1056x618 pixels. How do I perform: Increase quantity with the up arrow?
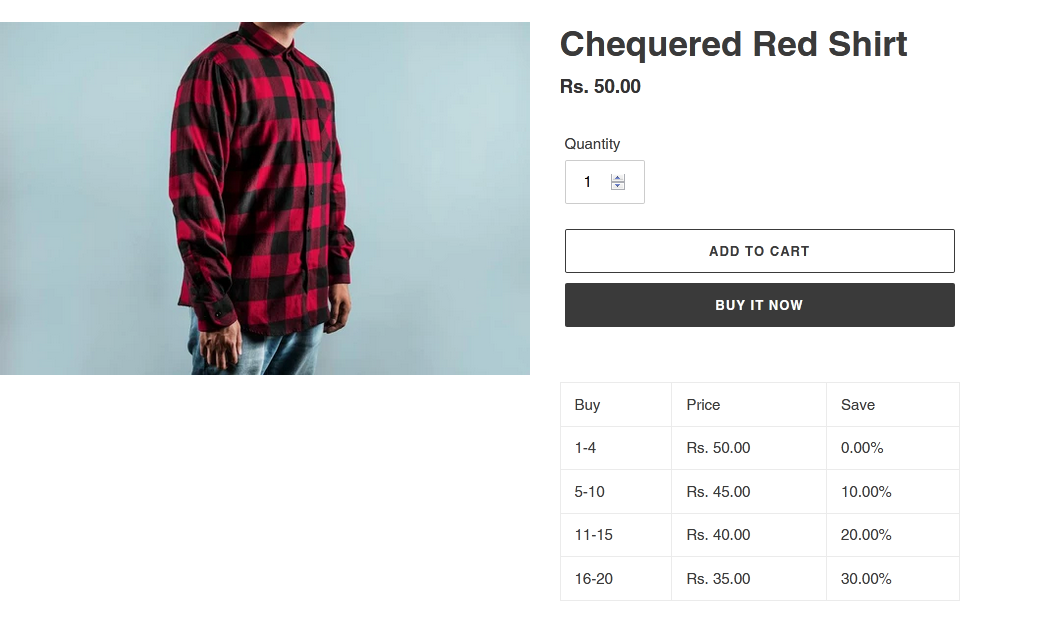pyautogui.click(x=618, y=178)
